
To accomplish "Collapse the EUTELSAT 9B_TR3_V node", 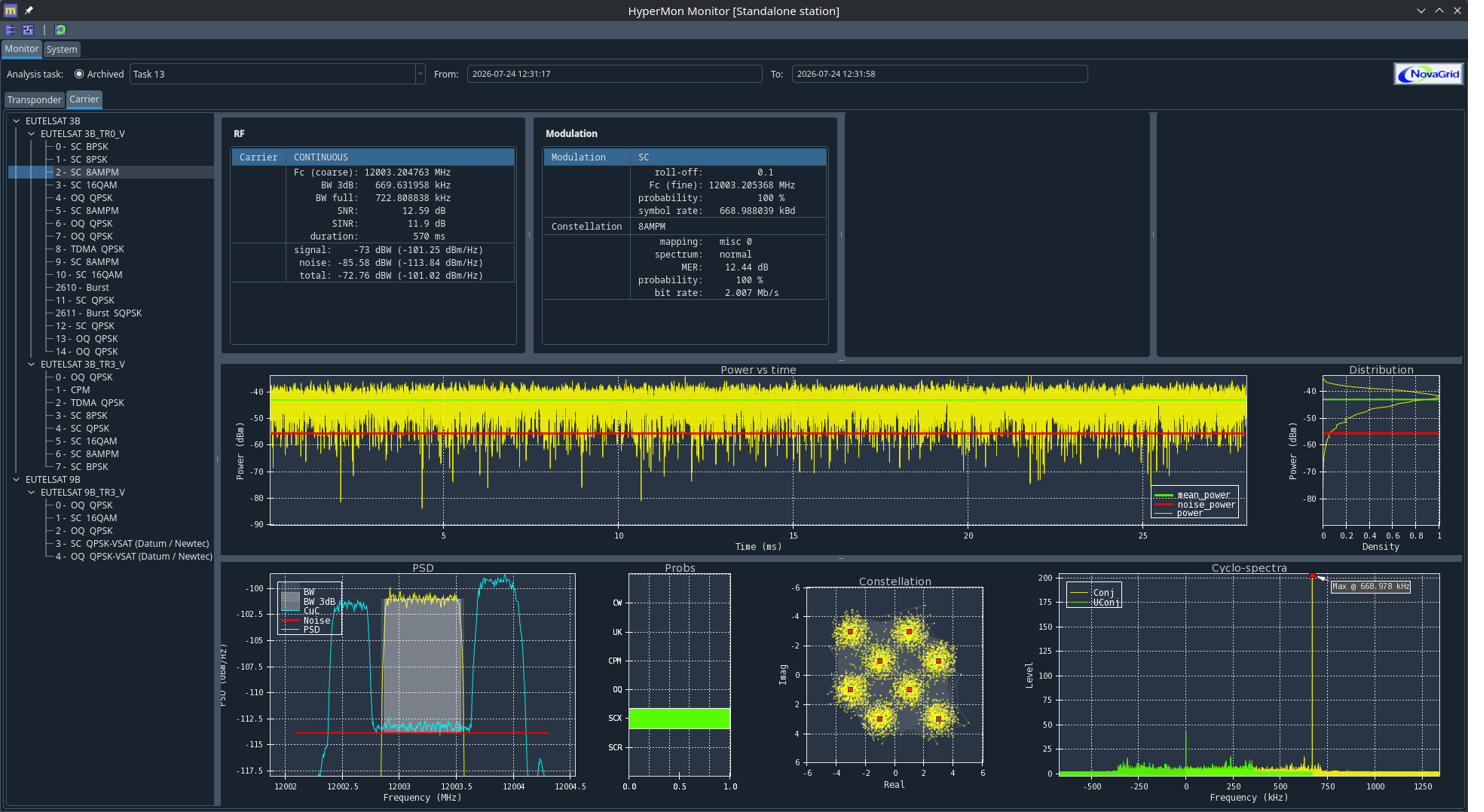I will [31, 493].
